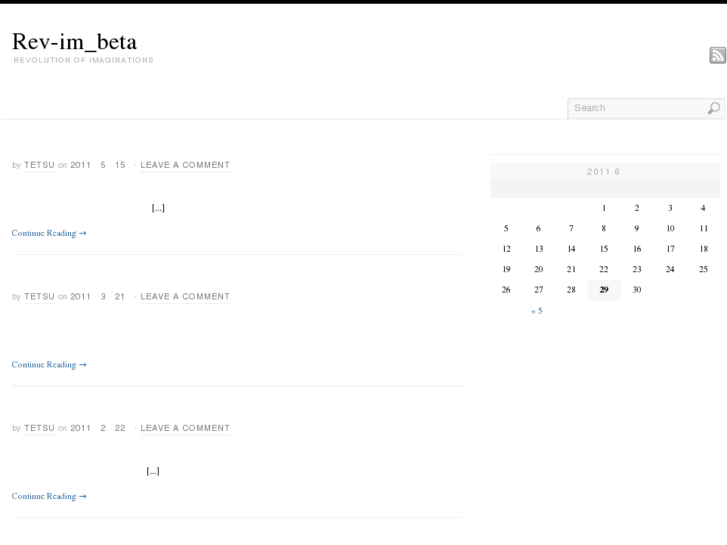727x545 pixels.
Task: Open TETSU author link on first post
Action: click(x=39, y=165)
